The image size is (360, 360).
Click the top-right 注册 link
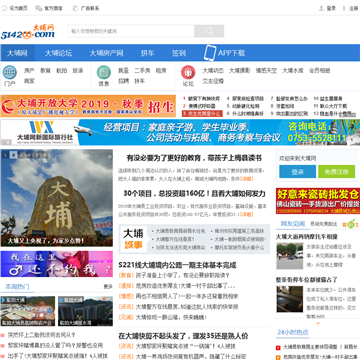[353, 8]
